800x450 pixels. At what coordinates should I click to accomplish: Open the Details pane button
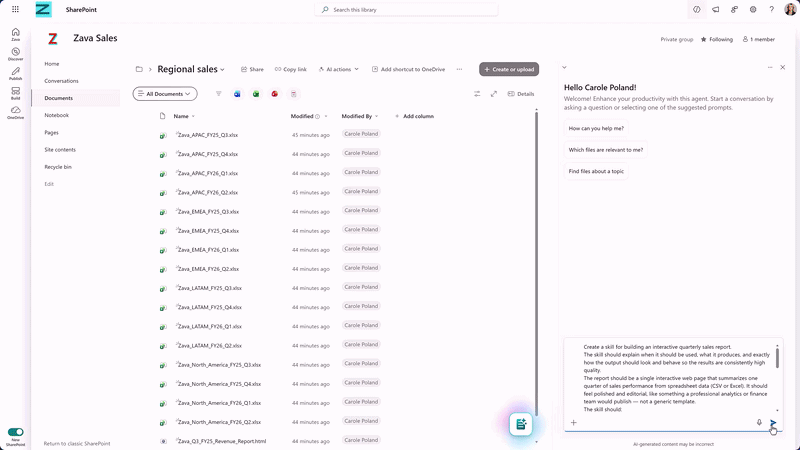pos(520,94)
